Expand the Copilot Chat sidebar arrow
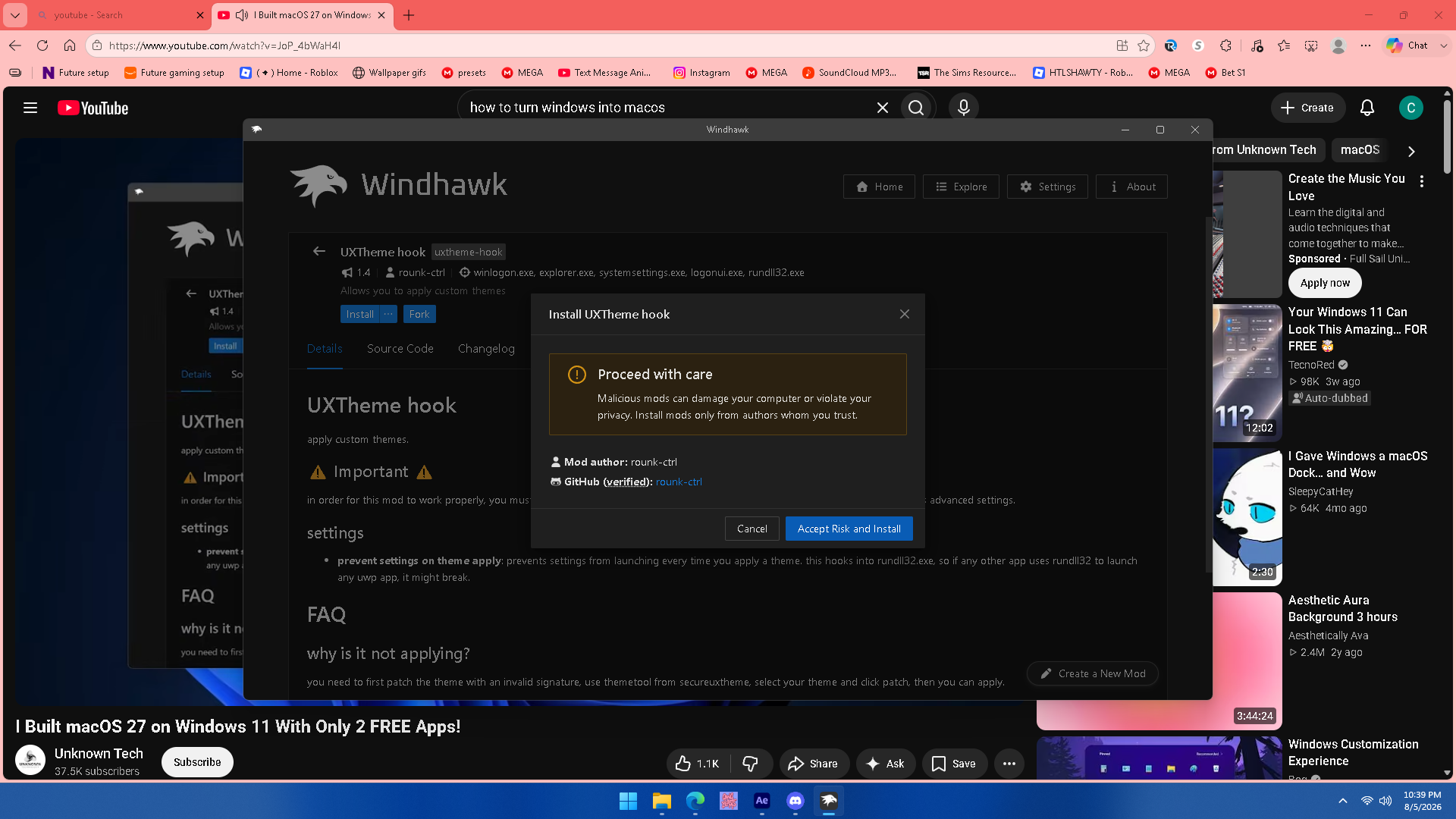This screenshot has width=1456, height=819. [x=1444, y=45]
